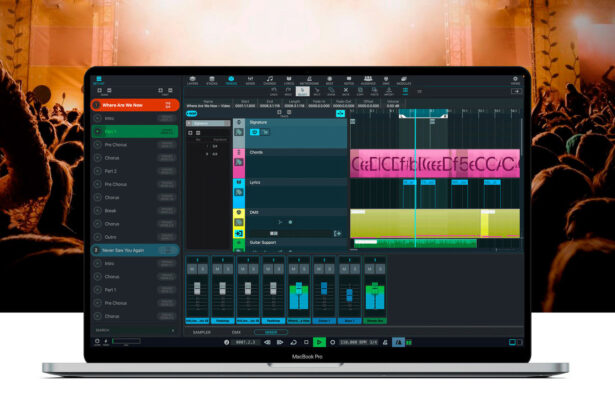This screenshot has width=615, height=410.
Task: Open the Notes view
Action: [x=349, y=81]
